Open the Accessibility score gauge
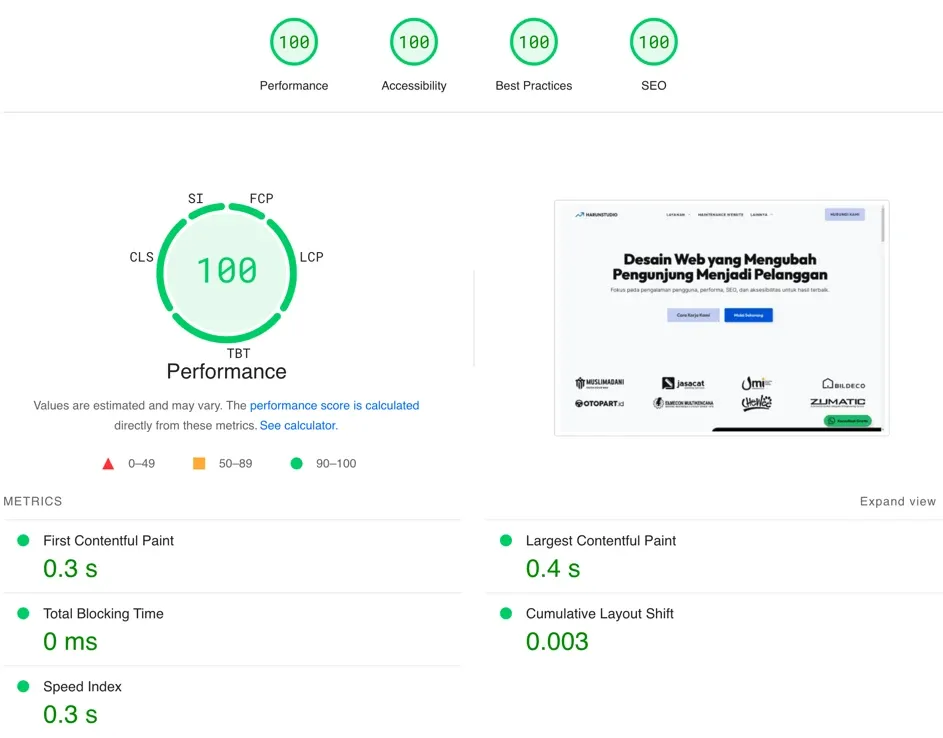This screenshot has width=943, height=738. (414, 42)
